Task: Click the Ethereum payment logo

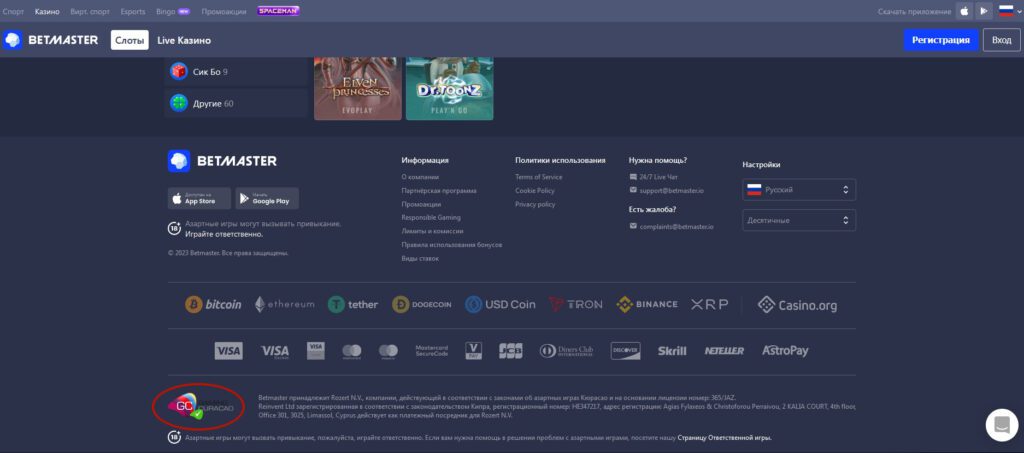Action: 284,304
